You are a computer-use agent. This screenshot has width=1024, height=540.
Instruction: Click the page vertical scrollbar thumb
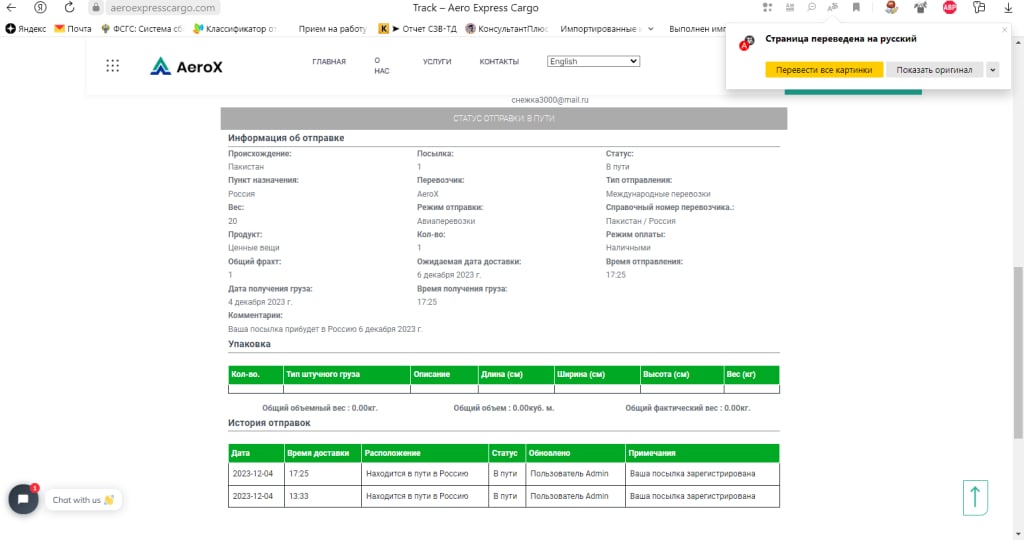coord(1017,353)
